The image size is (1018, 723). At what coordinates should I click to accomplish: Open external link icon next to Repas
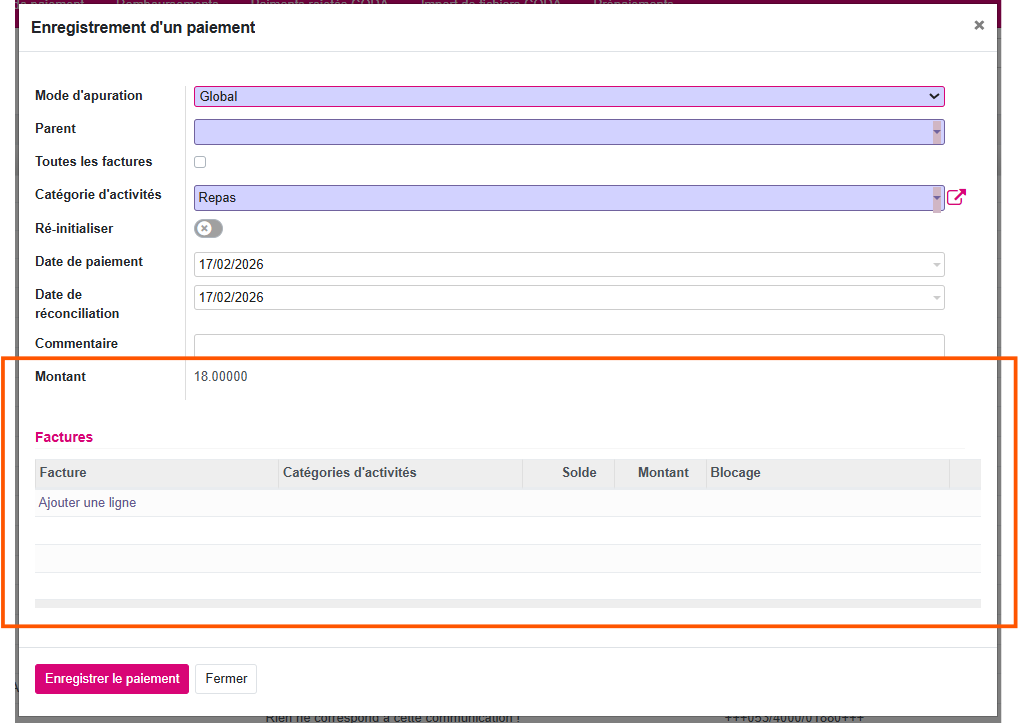tap(956, 197)
